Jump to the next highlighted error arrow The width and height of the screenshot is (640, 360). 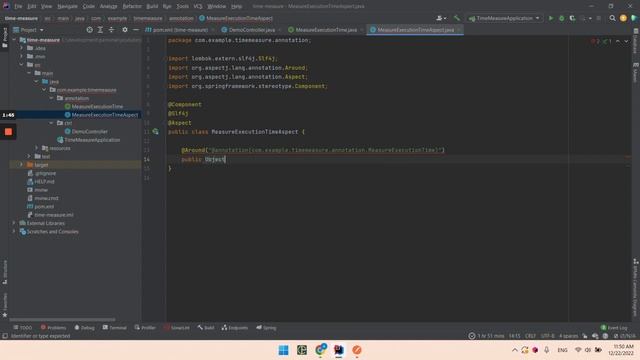pyautogui.click(x=626, y=41)
